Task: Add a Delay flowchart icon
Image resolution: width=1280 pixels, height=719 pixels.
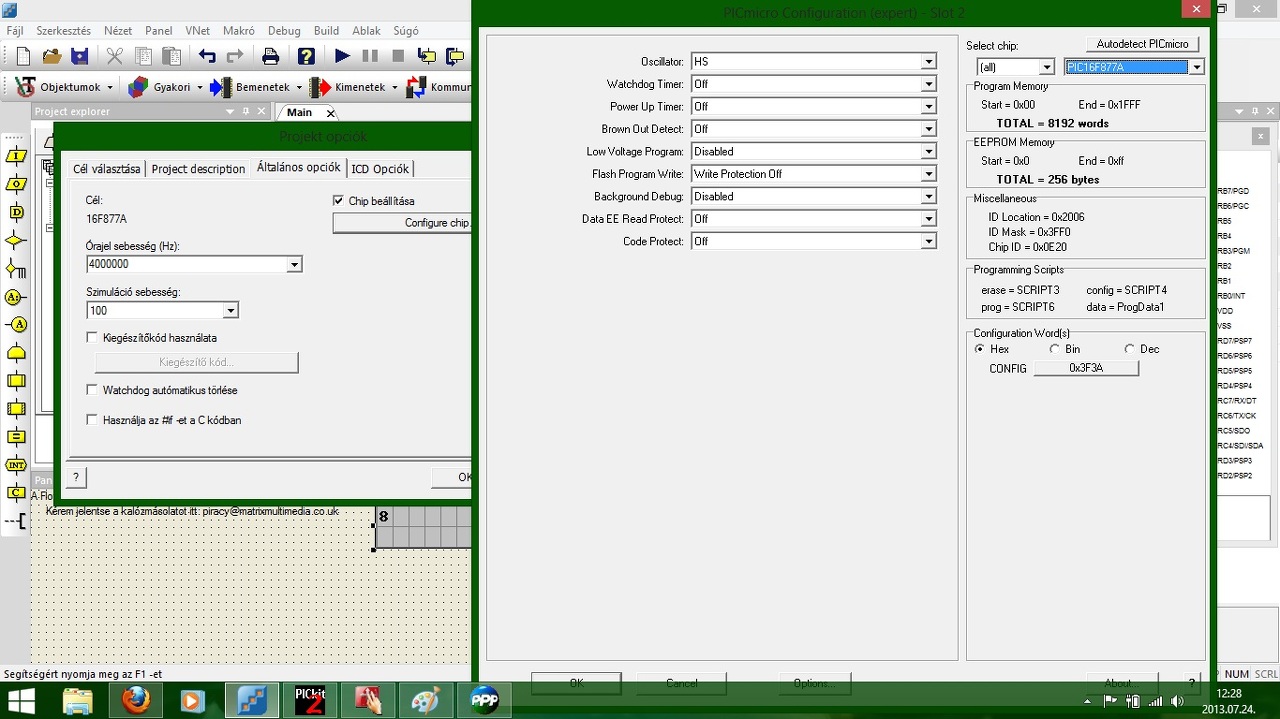Action: click(16, 212)
